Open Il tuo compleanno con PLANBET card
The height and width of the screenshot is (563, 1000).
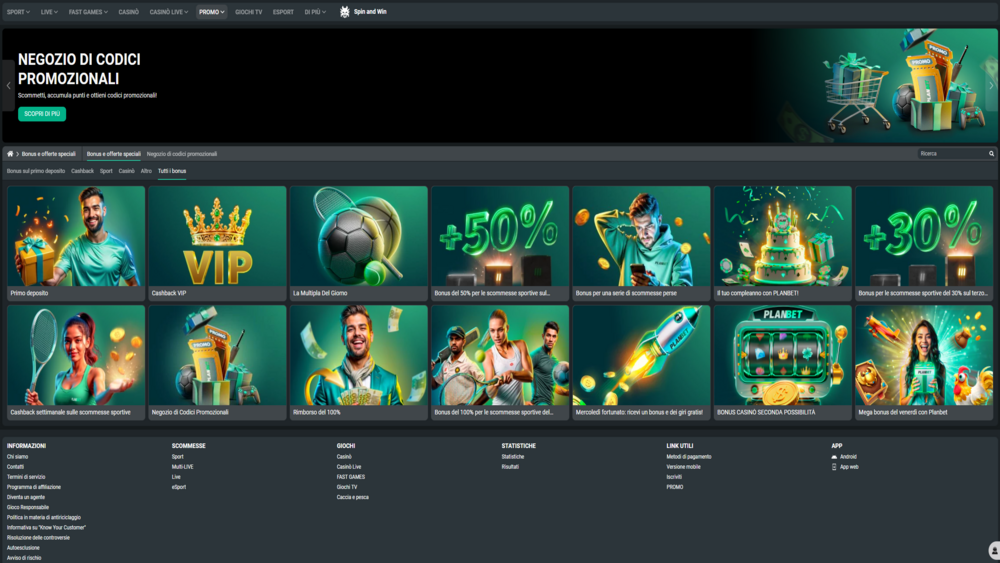coord(783,243)
